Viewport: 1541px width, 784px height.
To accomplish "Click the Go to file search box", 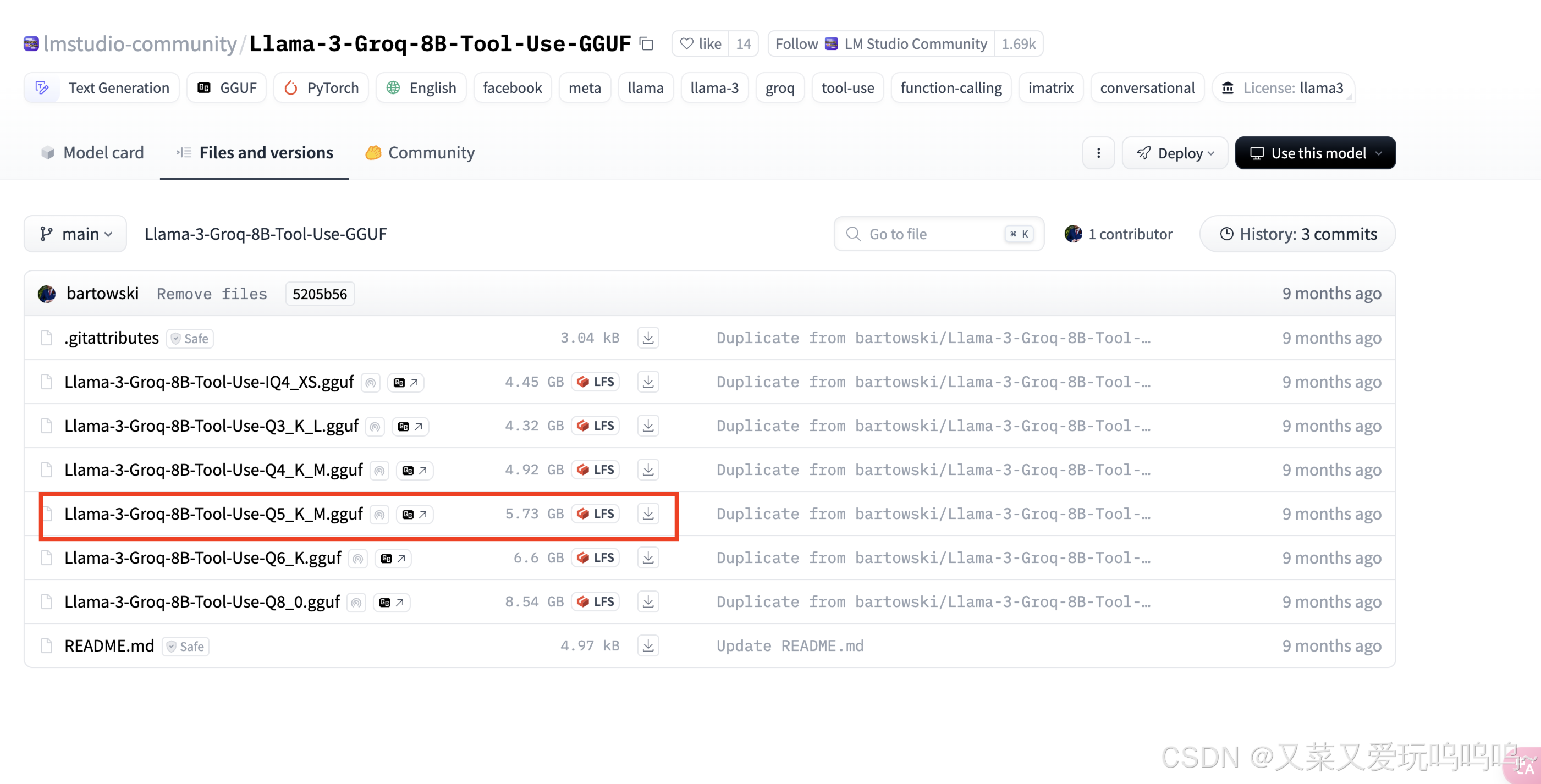I will point(938,234).
